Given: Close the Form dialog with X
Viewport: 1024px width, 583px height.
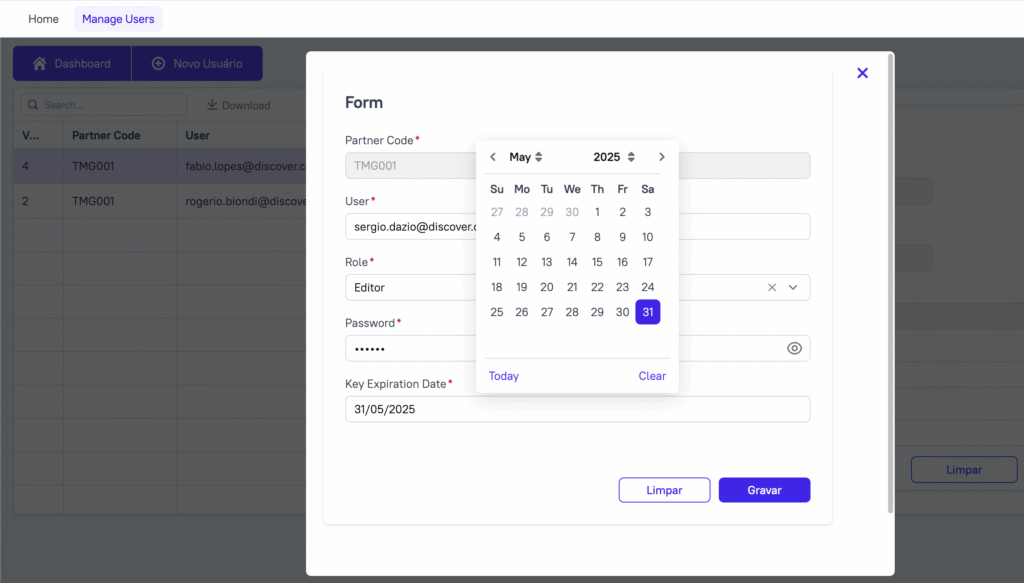Looking at the screenshot, I should pos(863,73).
